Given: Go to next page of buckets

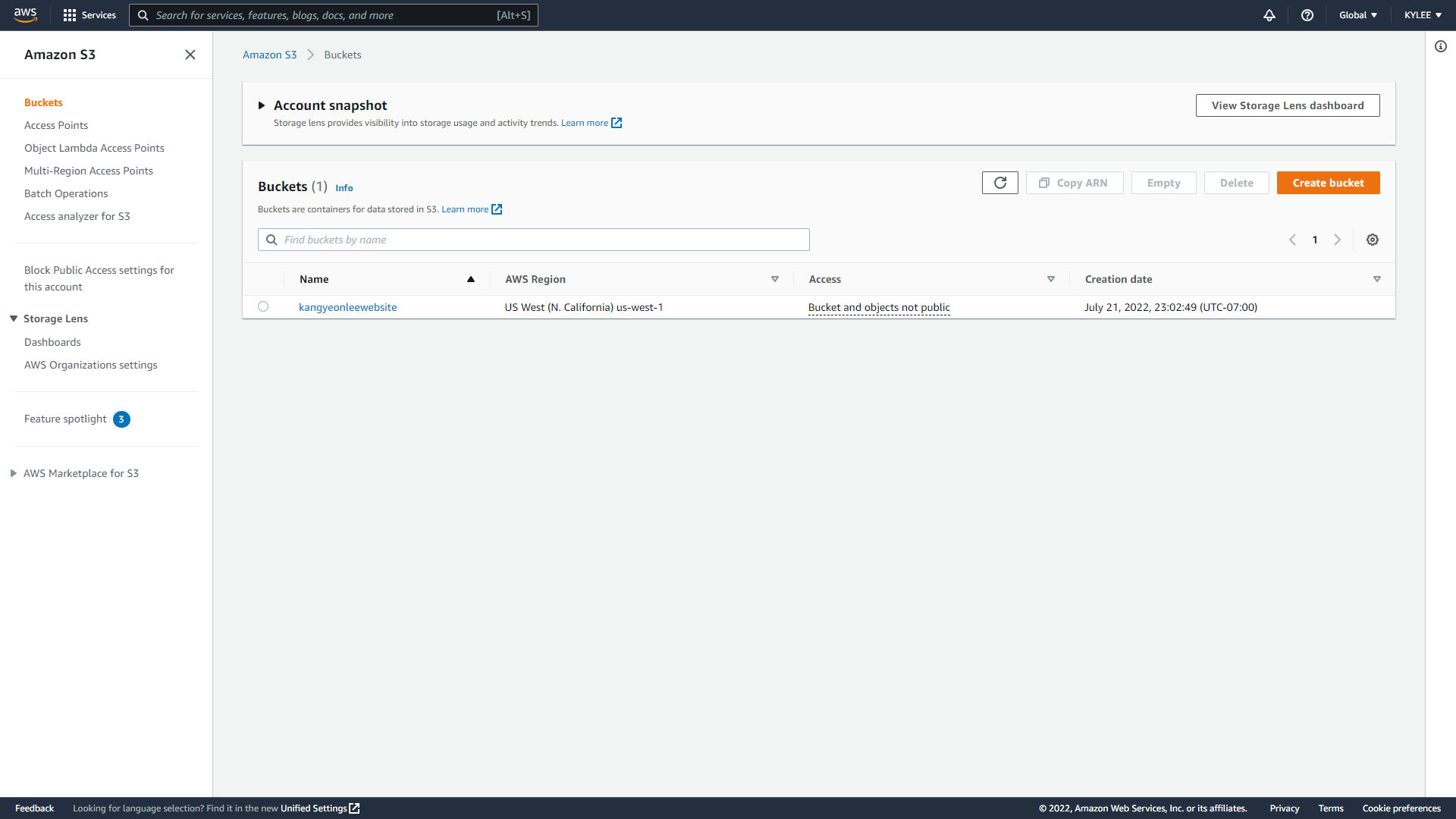Looking at the screenshot, I should 1338,240.
